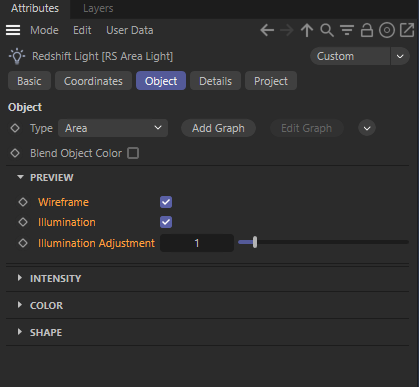The height and width of the screenshot is (387, 419).
Task: Open the hamburger menu in Attributes panel
Action: [x=13, y=30]
